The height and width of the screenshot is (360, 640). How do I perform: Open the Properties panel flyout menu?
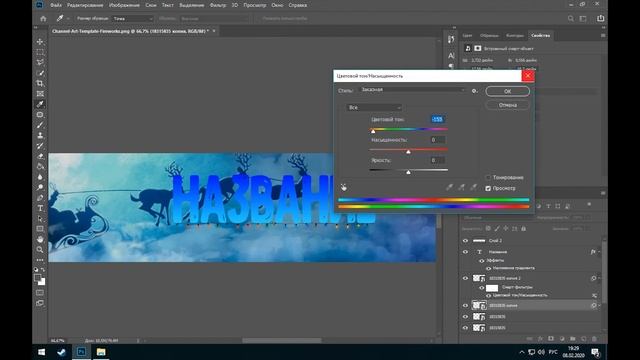tap(603, 36)
